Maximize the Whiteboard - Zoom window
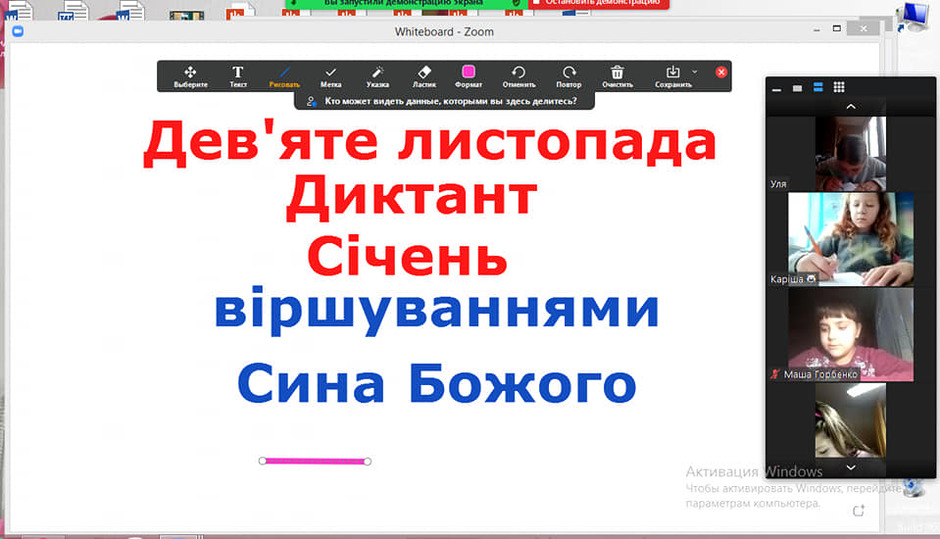 837,28
